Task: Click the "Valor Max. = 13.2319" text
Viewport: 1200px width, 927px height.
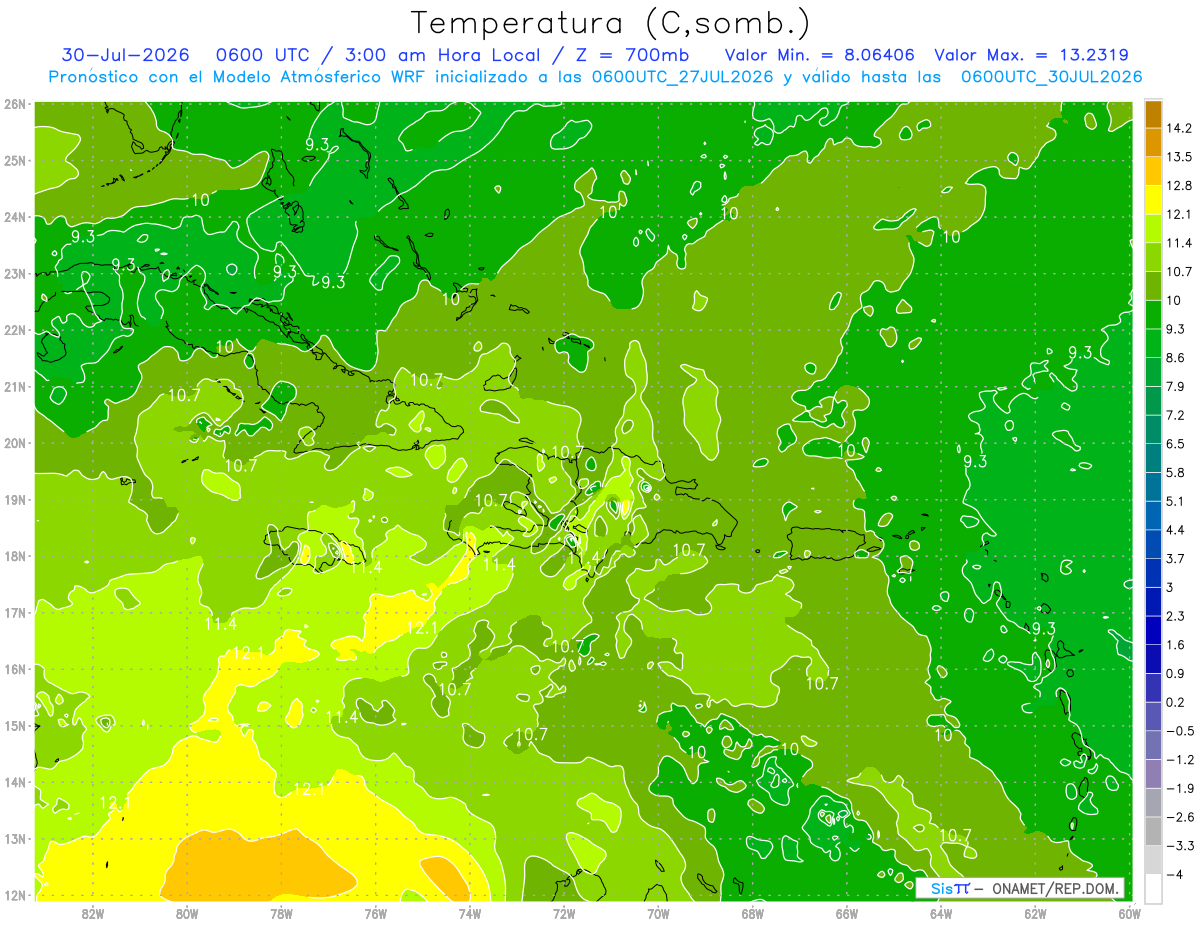Action: 1032,55
